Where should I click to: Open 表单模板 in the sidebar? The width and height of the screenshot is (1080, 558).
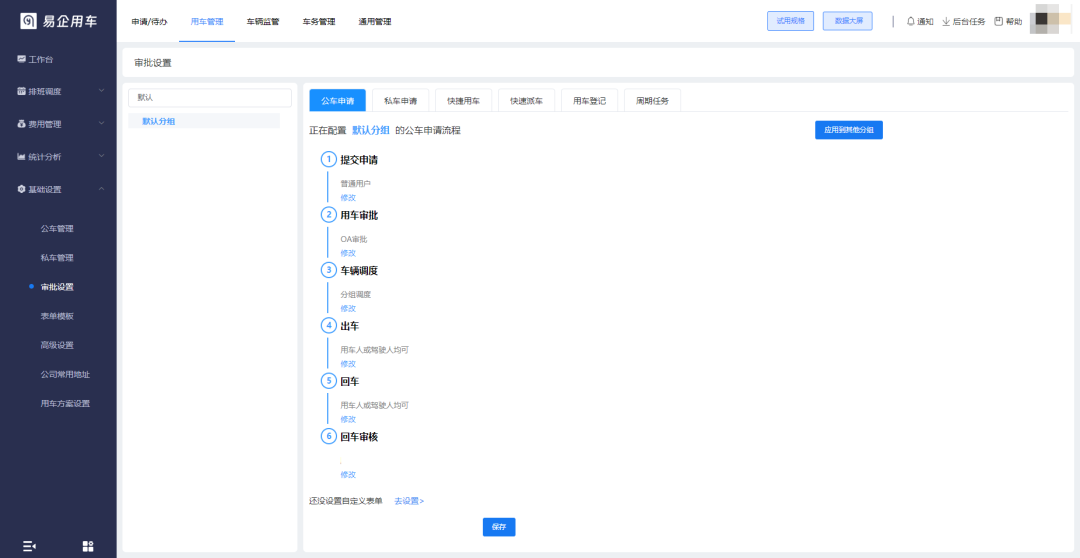pyautogui.click(x=57, y=316)
